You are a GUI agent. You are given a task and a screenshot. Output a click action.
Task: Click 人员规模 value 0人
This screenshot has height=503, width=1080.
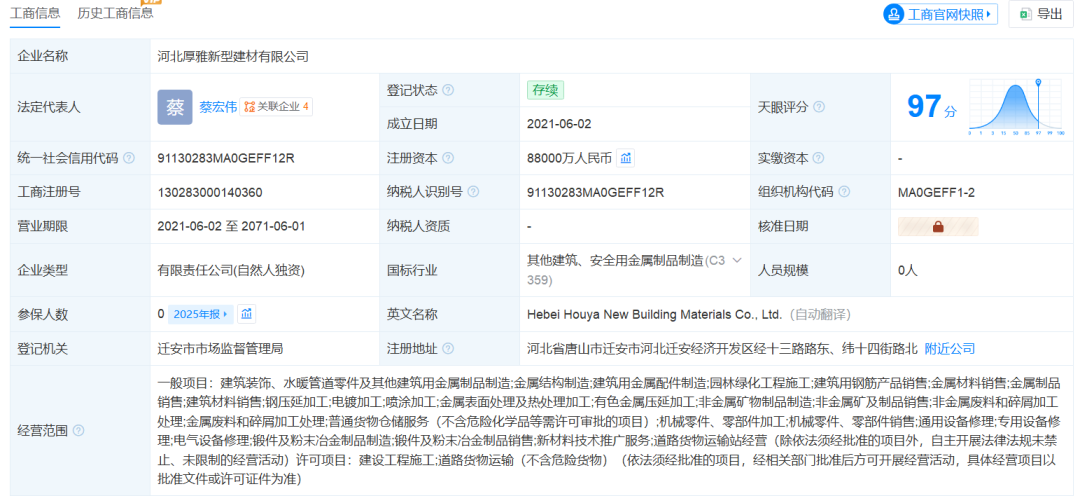click(908, 271)
